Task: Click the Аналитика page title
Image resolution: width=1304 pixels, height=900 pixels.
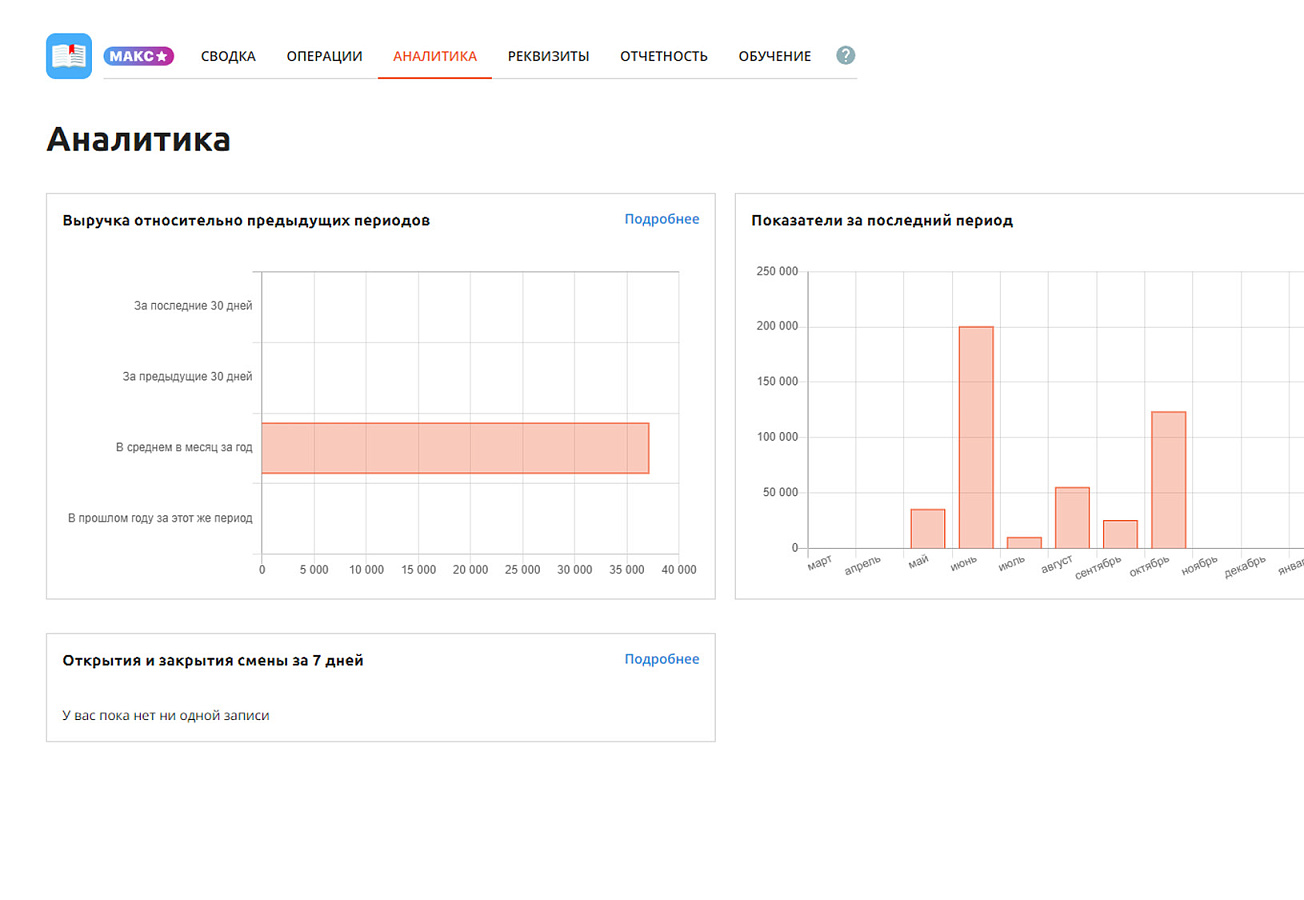Action: pos(138,139)
